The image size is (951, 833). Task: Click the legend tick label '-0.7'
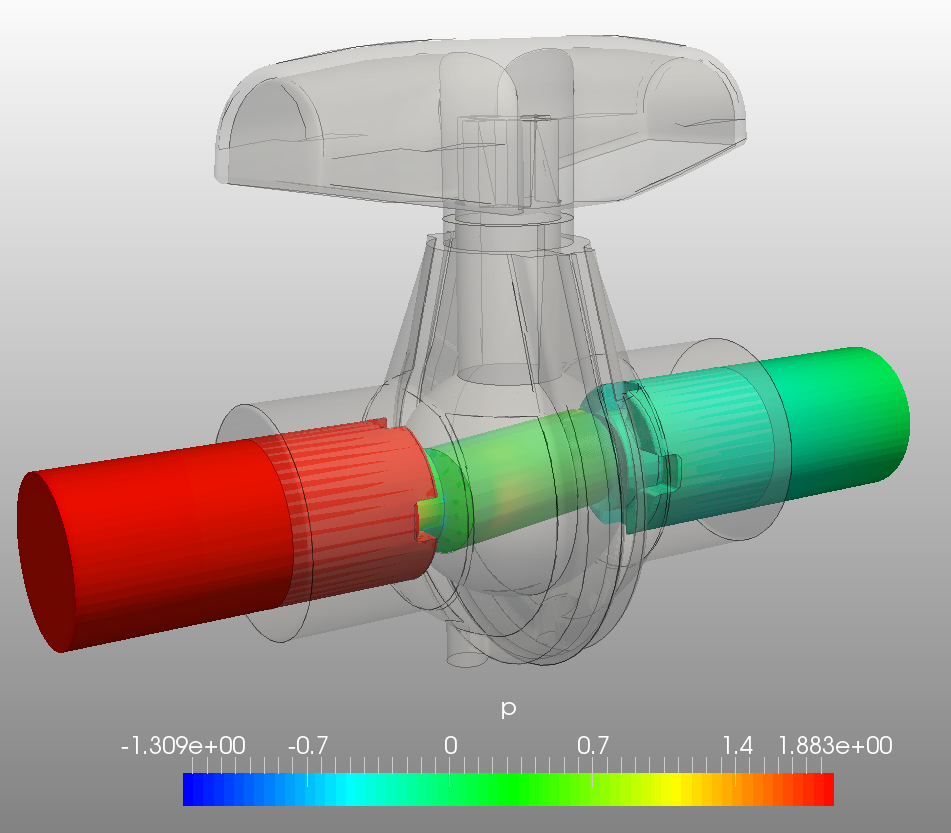(x=307, y=746)
